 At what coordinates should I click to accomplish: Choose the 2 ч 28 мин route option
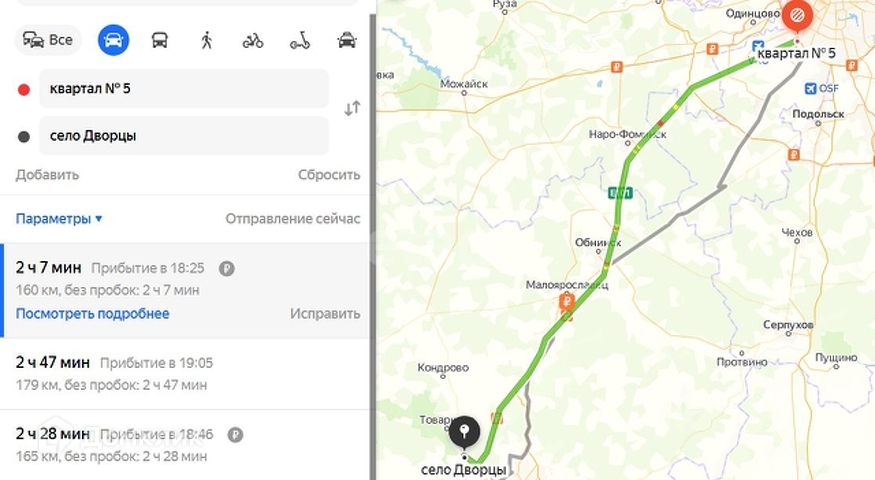pos(185,445)
